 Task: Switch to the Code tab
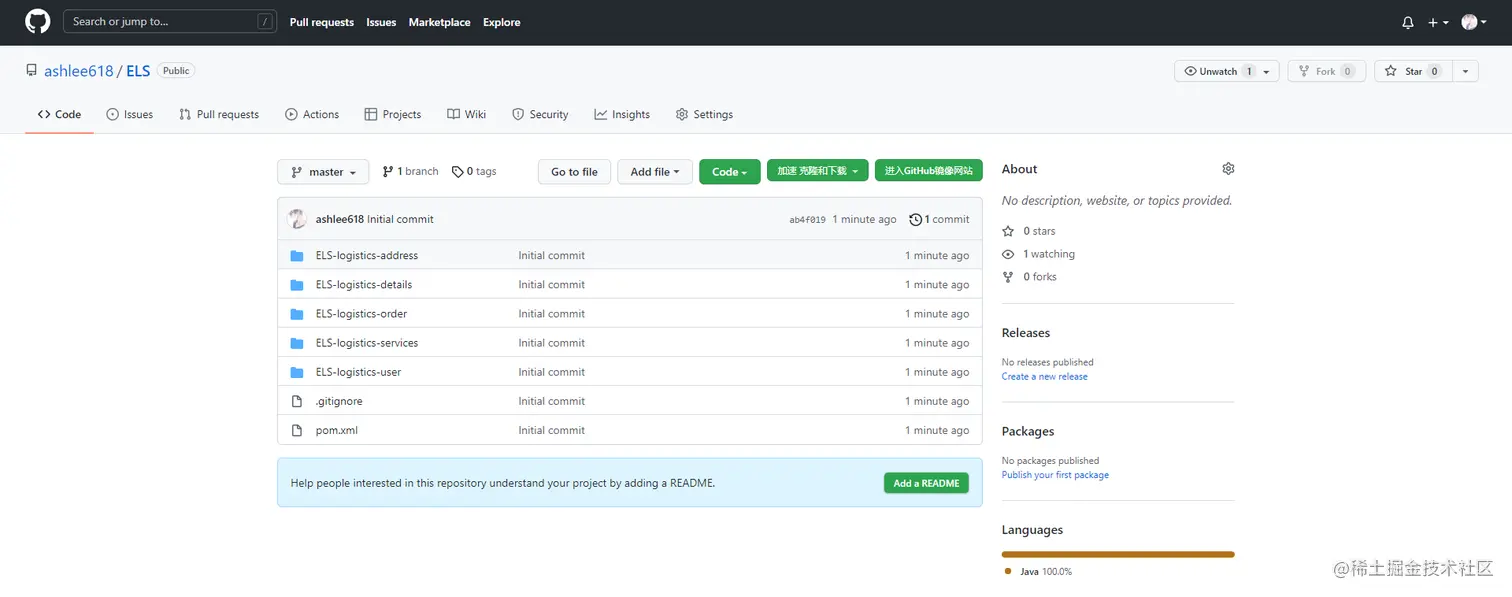(59, 114)
